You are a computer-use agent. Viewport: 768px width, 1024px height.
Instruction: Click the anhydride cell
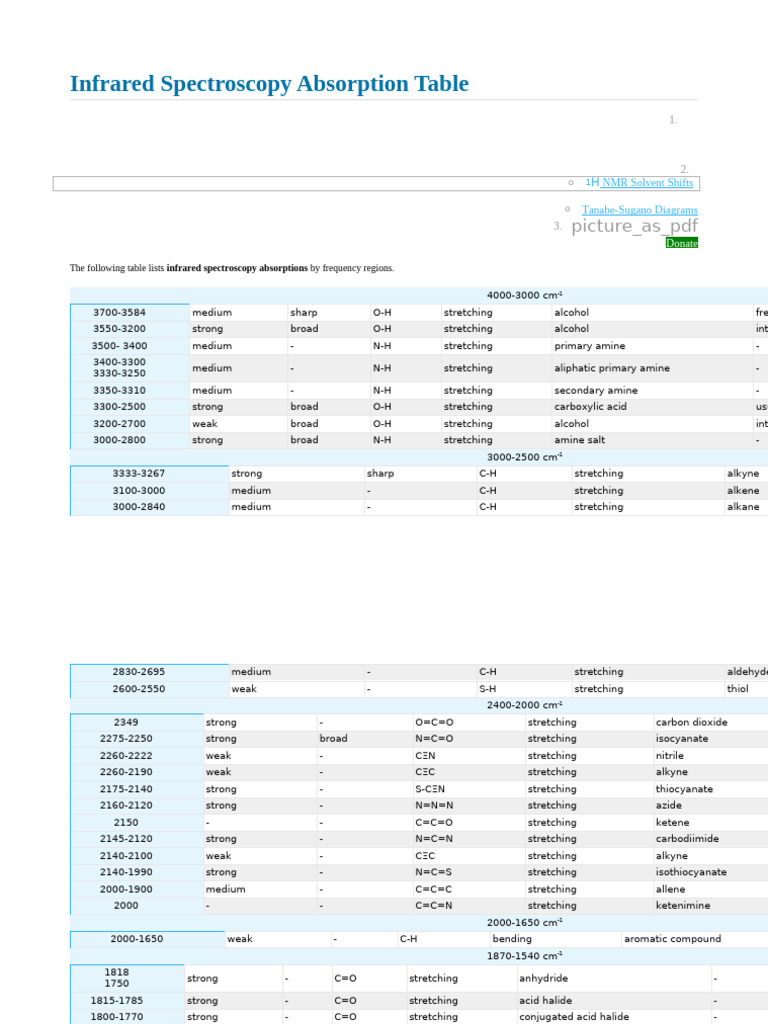point(614,978)
